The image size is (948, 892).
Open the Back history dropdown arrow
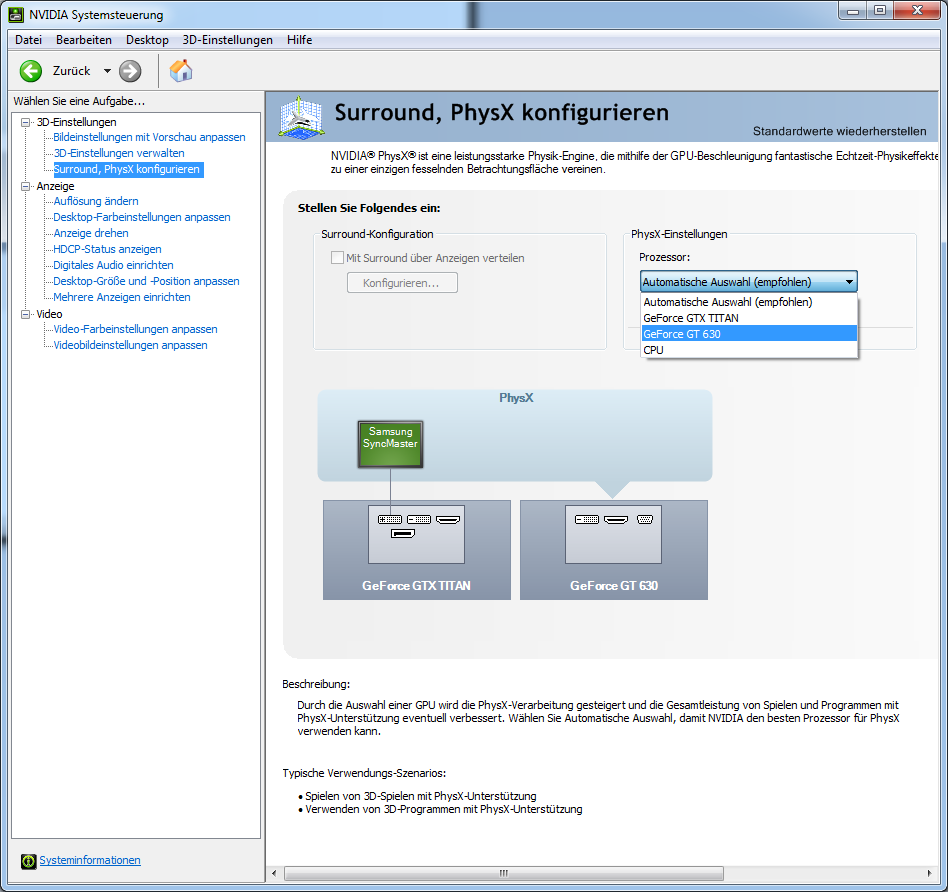107,71
